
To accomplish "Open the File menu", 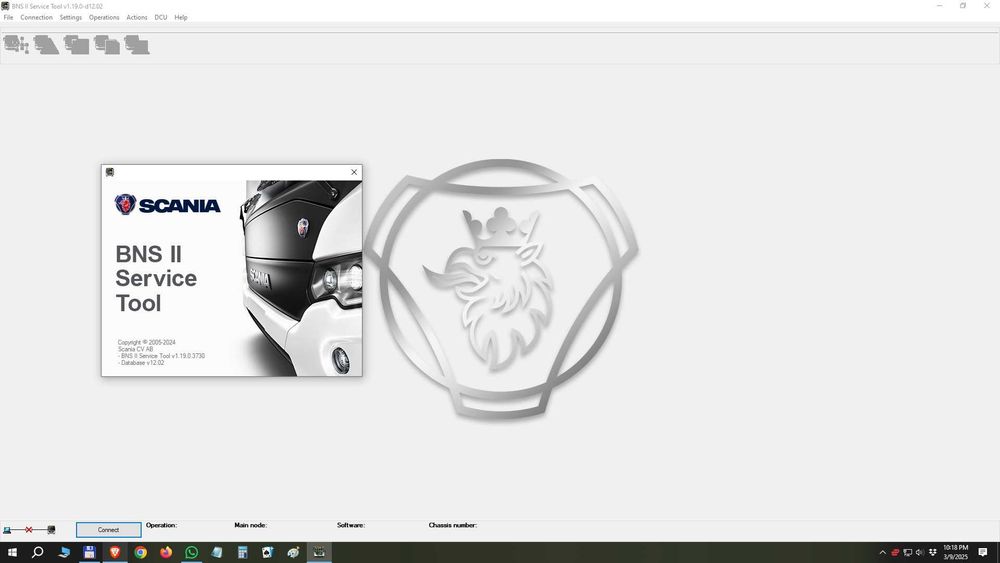I will 8,17.
